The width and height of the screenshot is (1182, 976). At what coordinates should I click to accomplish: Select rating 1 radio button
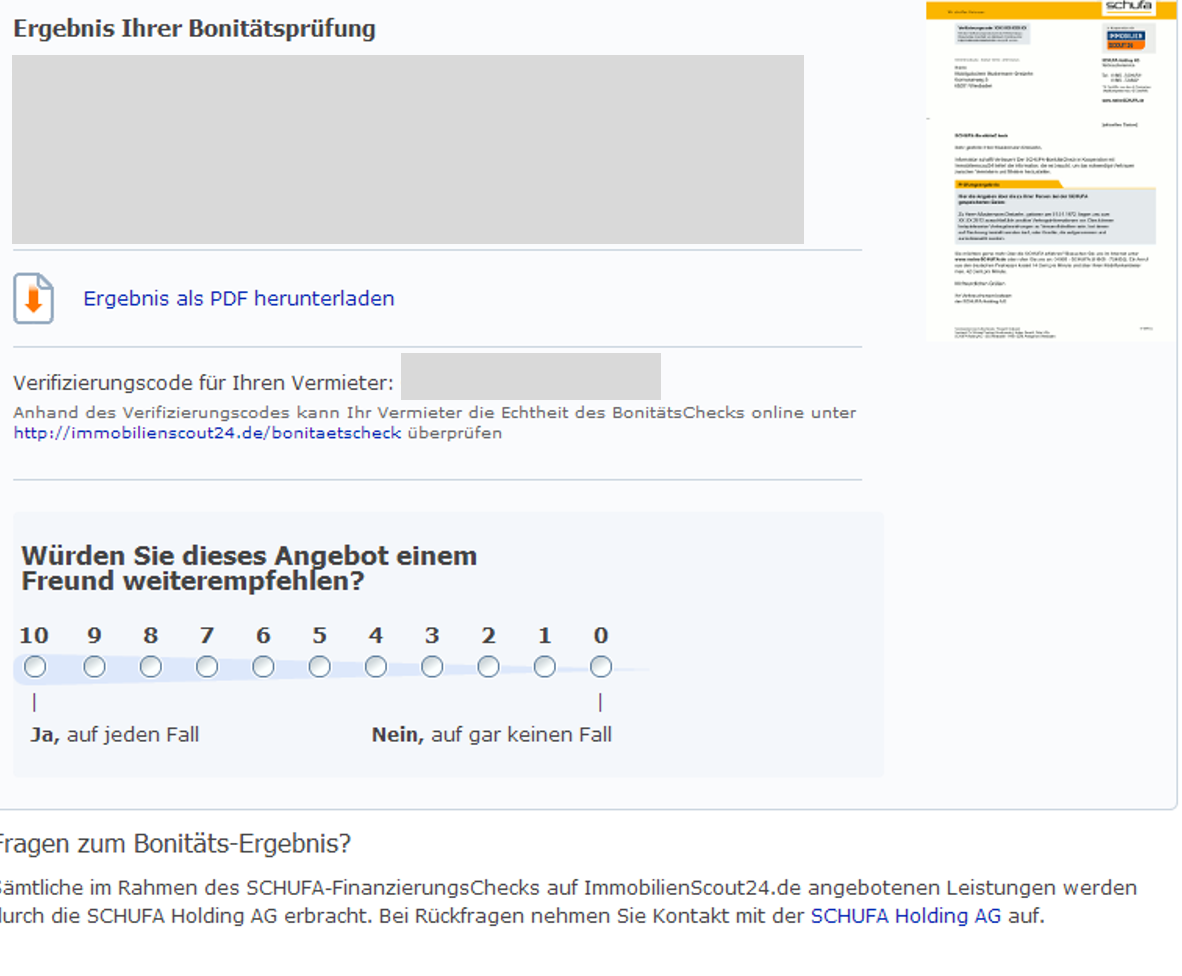tap(544, 667)
